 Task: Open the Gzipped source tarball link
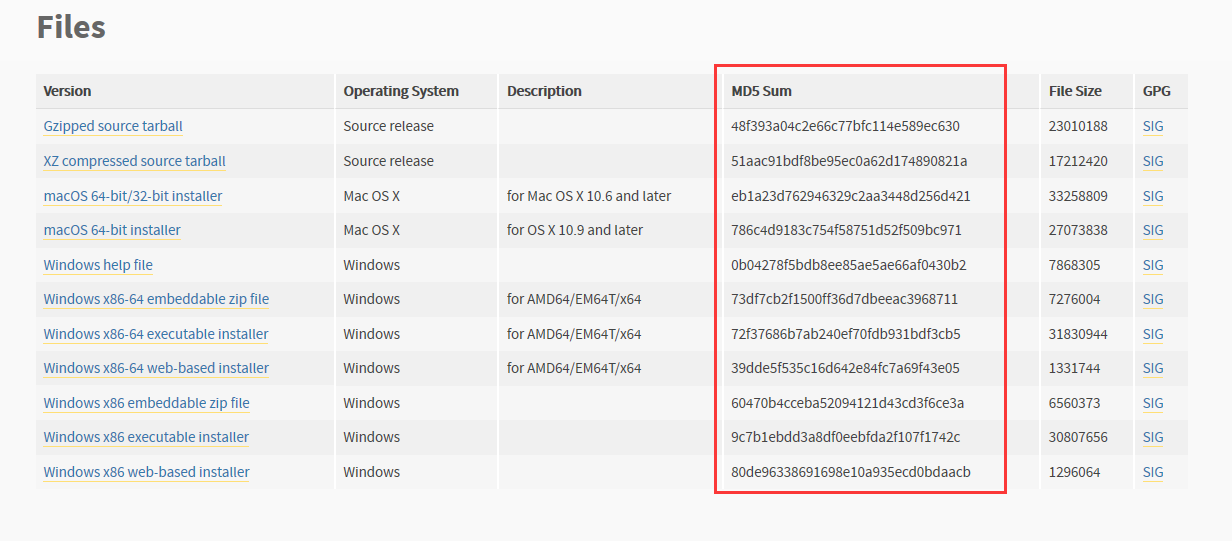[113, 126]
